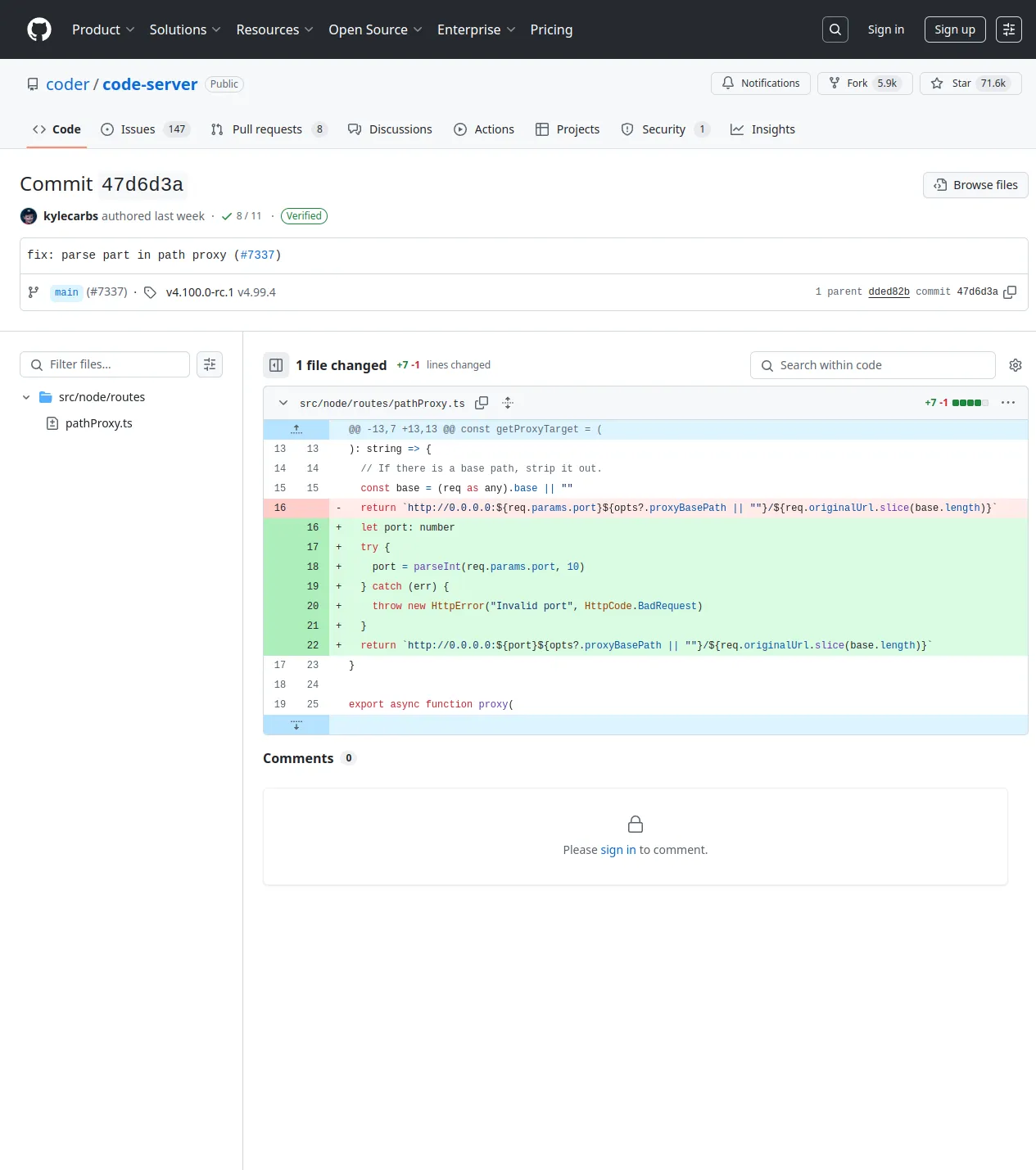Select added line 22 number

313,645
